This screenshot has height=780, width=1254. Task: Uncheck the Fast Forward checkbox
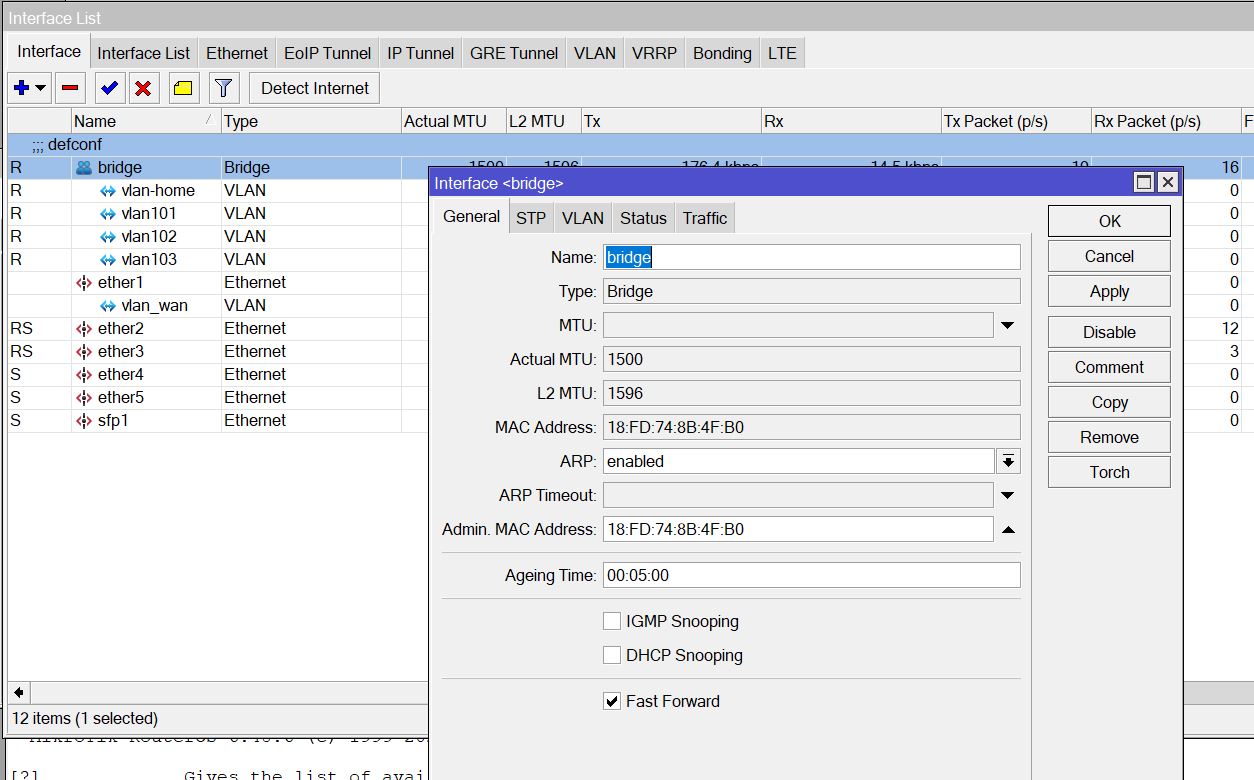pos(612,702)
